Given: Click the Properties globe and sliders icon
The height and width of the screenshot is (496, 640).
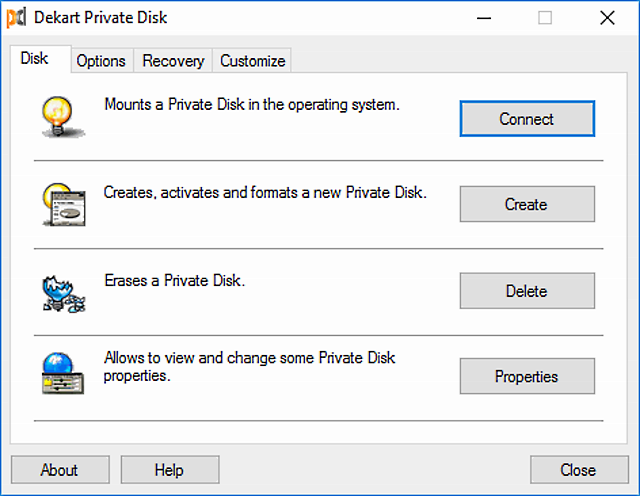Looking at the screenshot, I should [63, 373].
